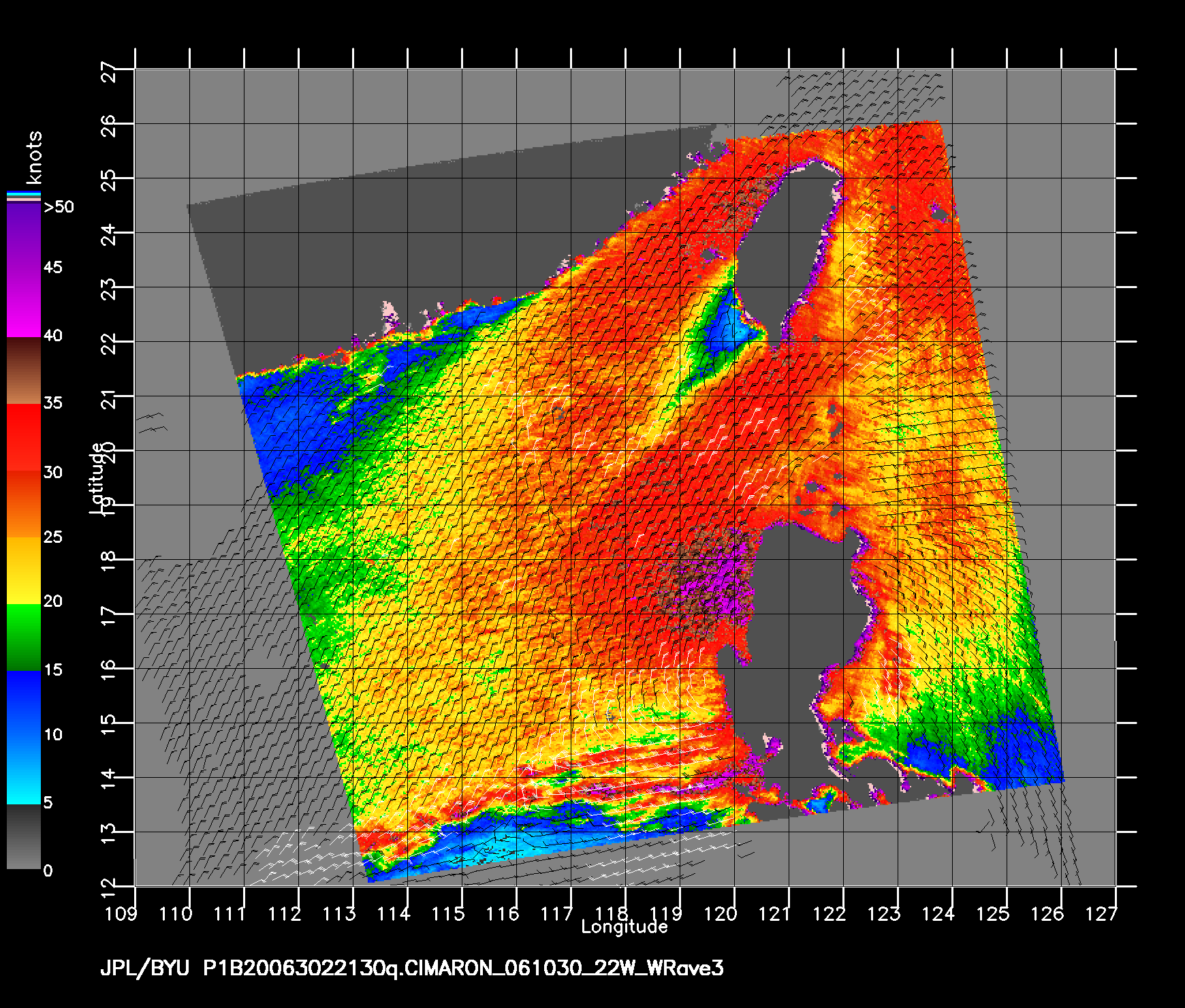The image size is (1185, 1008).
Task: Click longitude tick label 110
Action: pyautogui.click(x=176, y=913)
